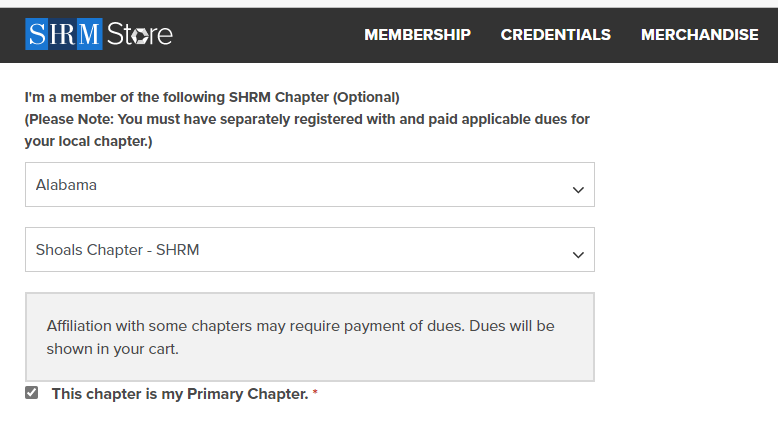Click the red required asterisk after Primary Chapter
Viewport: 778px width, 433px height.
point(315,392)
